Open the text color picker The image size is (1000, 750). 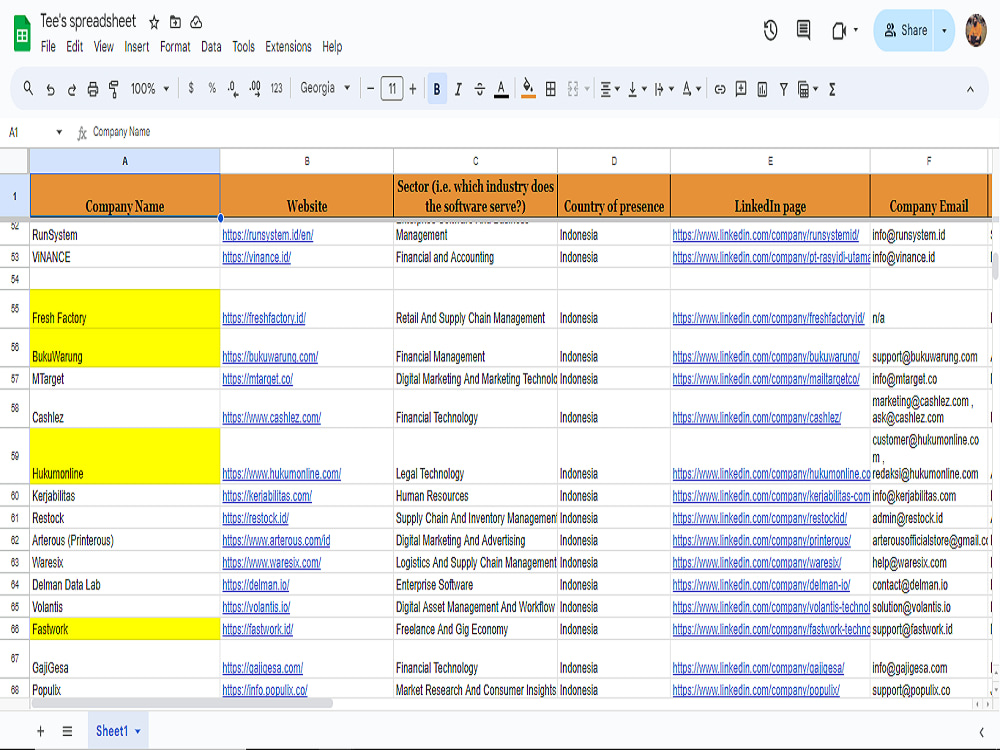point(501,89)
